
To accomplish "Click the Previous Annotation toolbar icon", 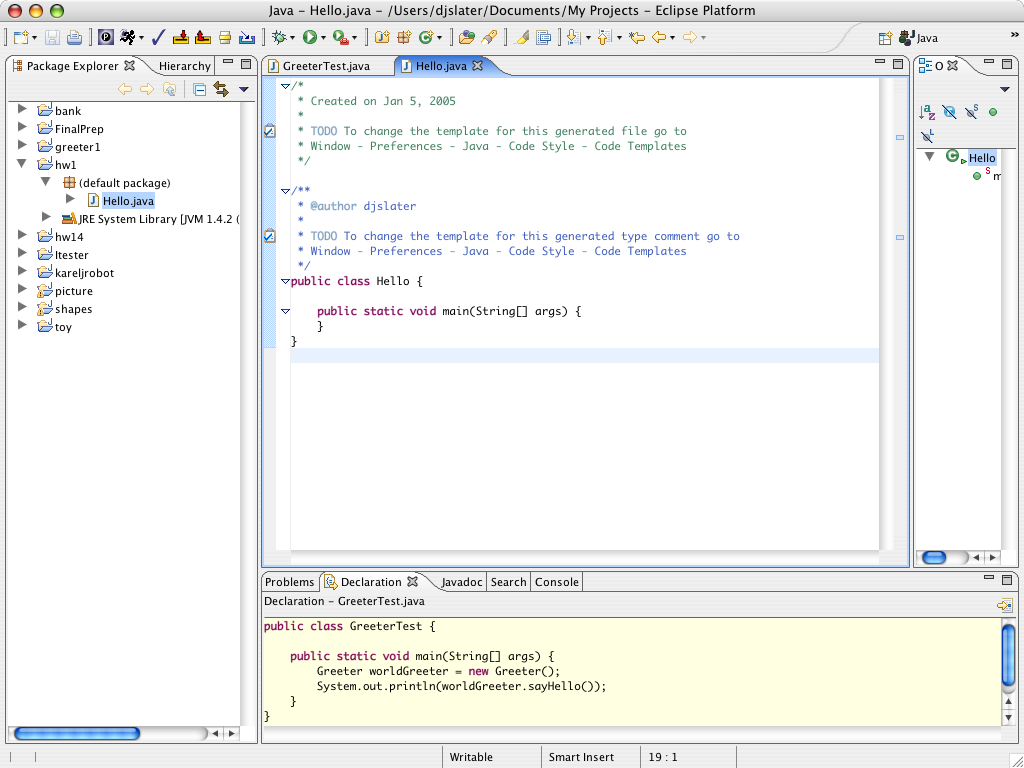I will [x=605, y=37].
